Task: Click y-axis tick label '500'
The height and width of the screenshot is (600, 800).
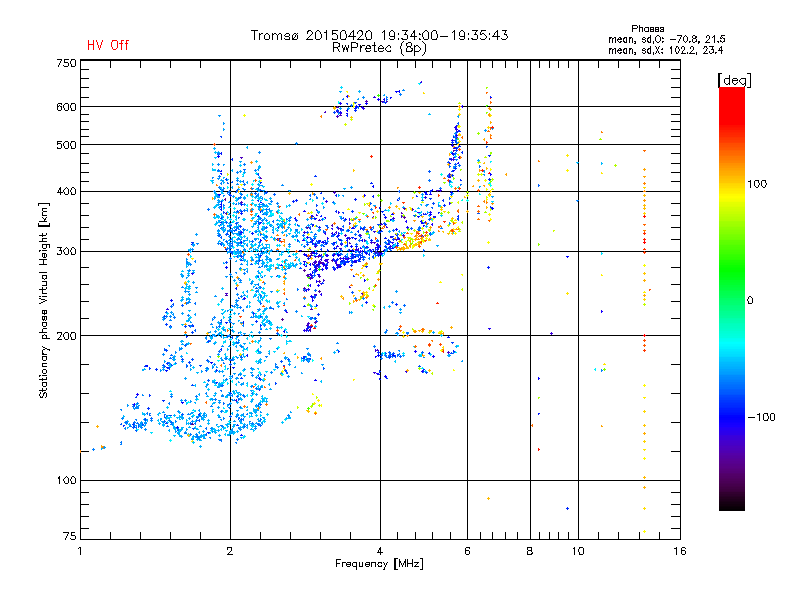Action: click(x=66, y=145)
